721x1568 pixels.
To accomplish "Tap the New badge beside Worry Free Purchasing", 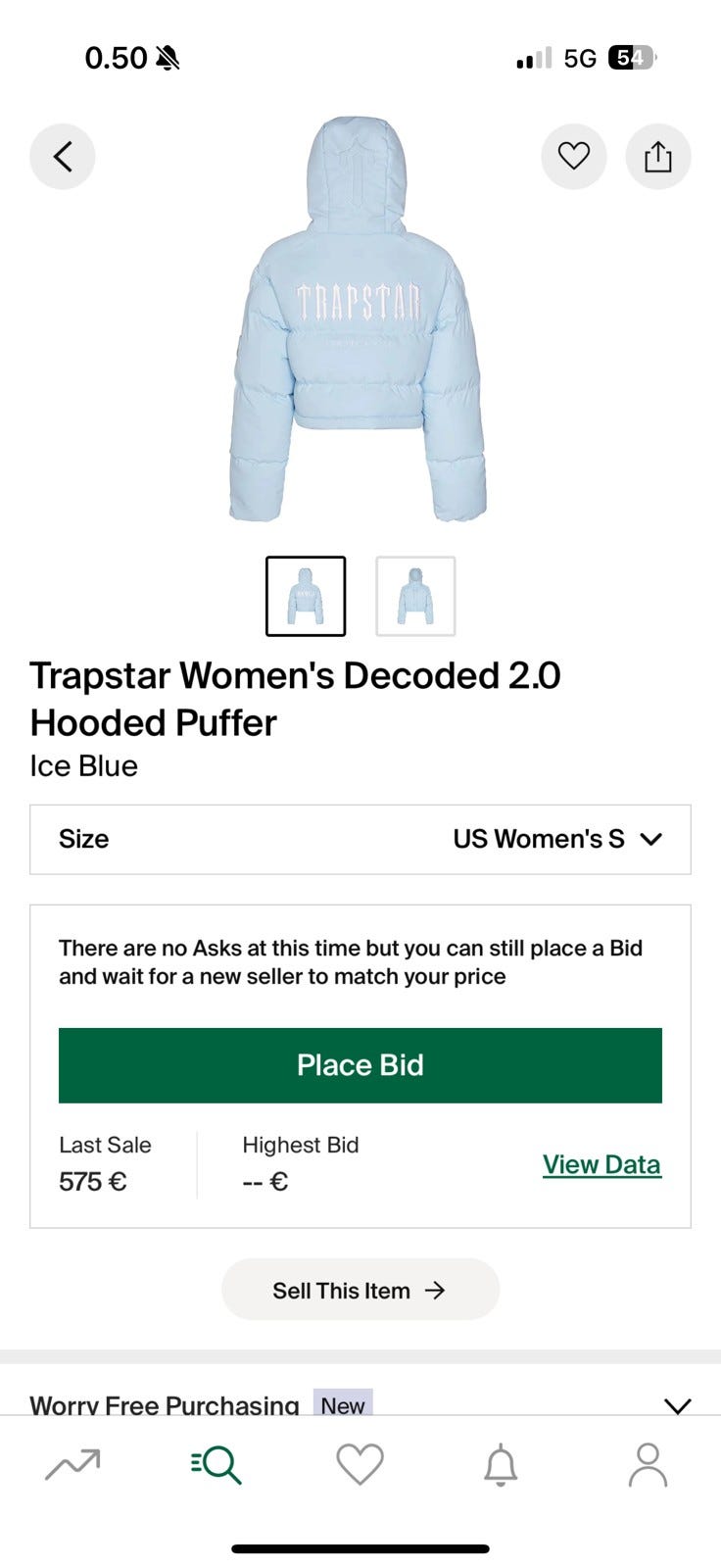I will (x=343, y=1405).
